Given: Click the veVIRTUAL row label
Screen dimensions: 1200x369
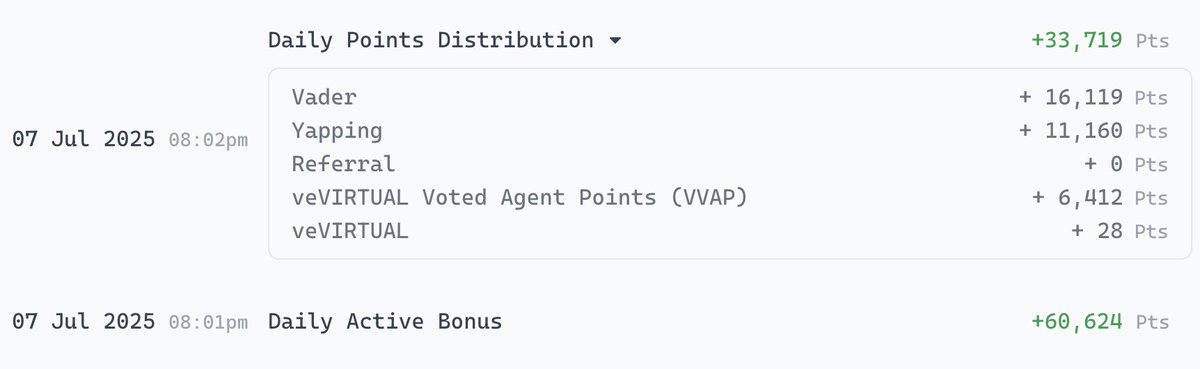Looking at the screenshot, I should point(350,231).
